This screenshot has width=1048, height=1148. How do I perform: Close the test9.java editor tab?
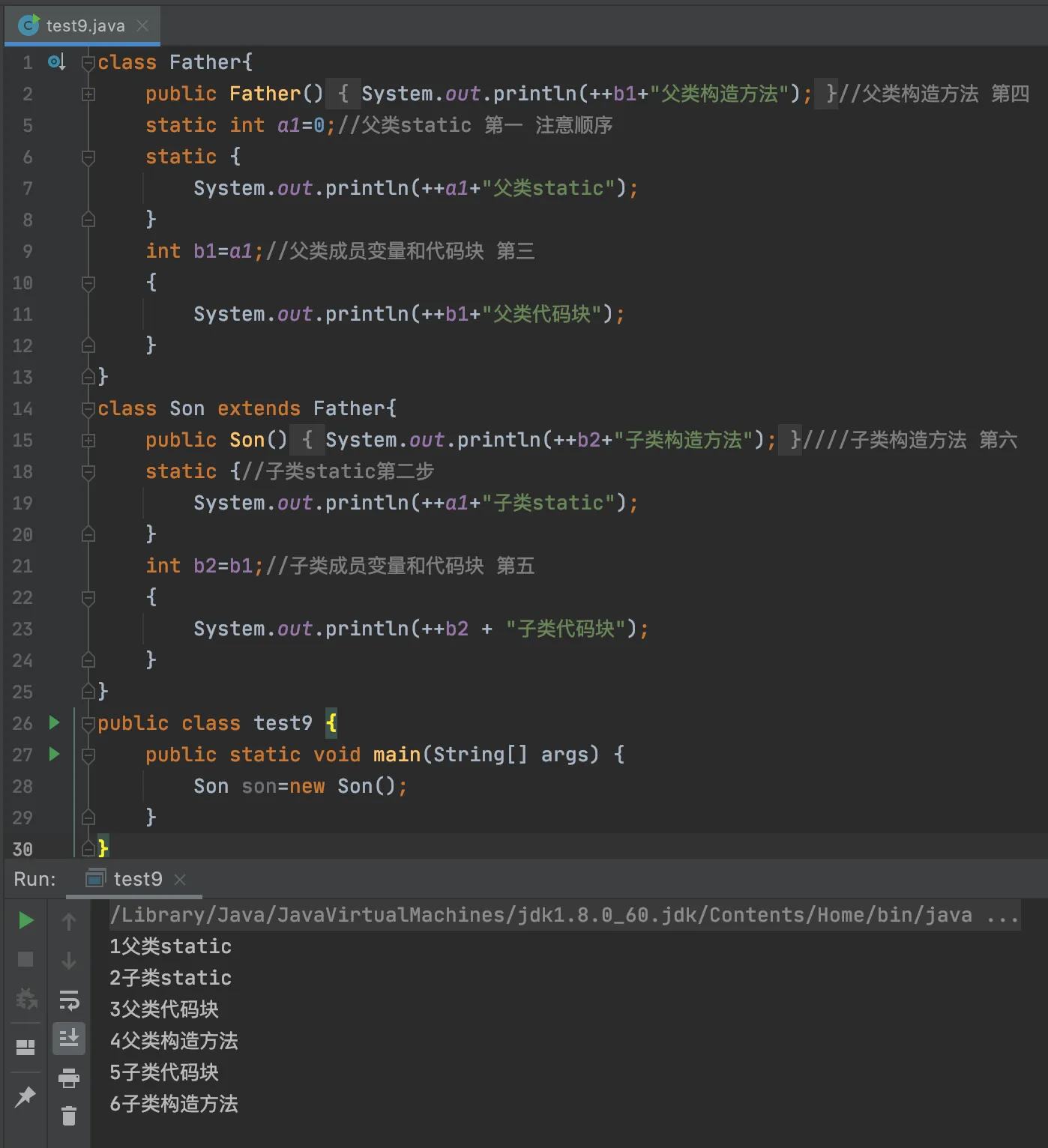pos(142,26)
